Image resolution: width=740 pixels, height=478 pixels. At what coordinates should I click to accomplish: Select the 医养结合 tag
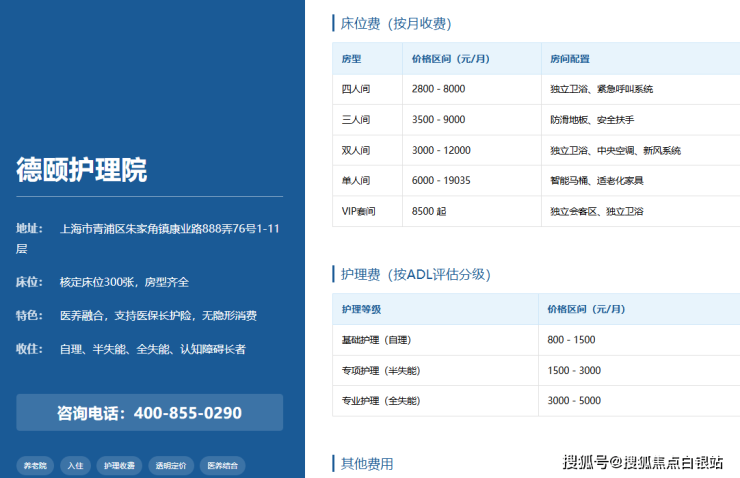pyautogui.click(x=222, y=466)
